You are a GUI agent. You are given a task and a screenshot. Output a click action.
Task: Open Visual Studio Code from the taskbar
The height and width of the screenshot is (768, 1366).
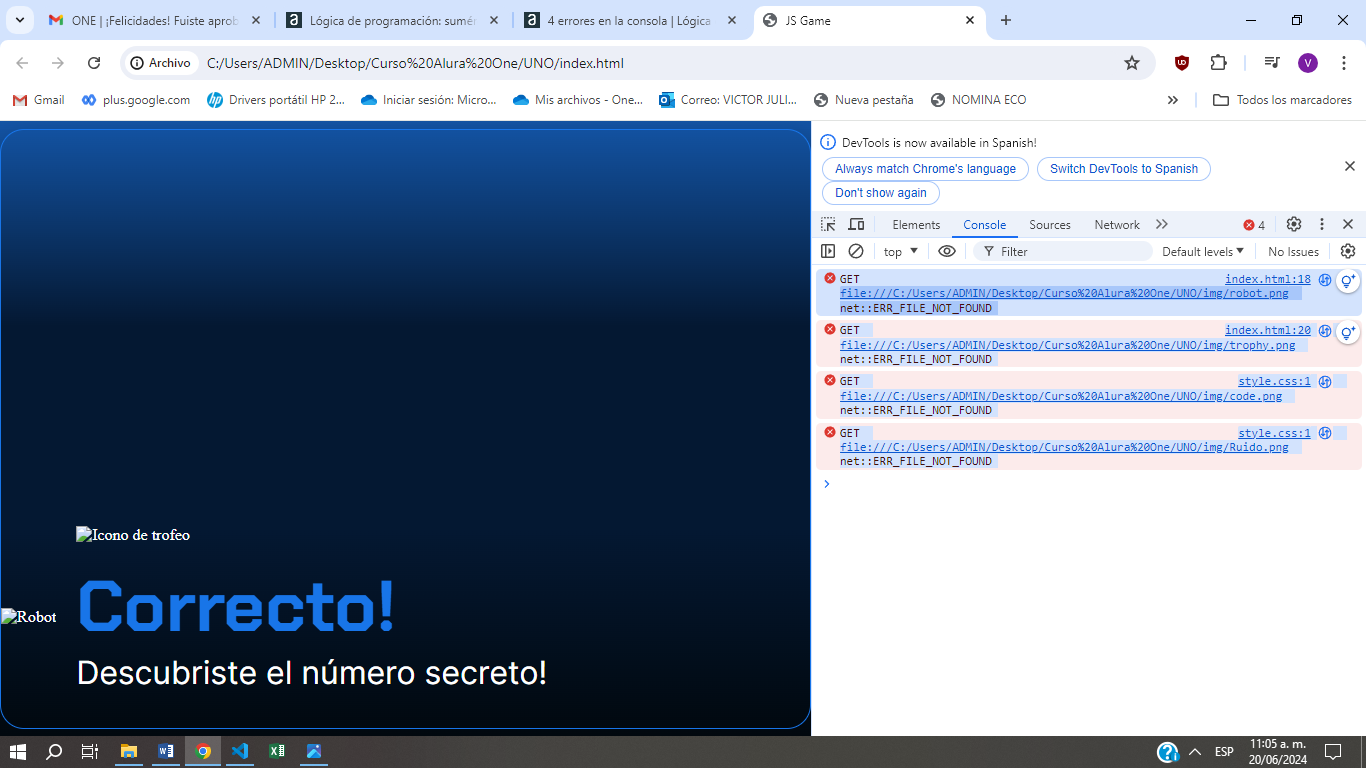[239, 751]
